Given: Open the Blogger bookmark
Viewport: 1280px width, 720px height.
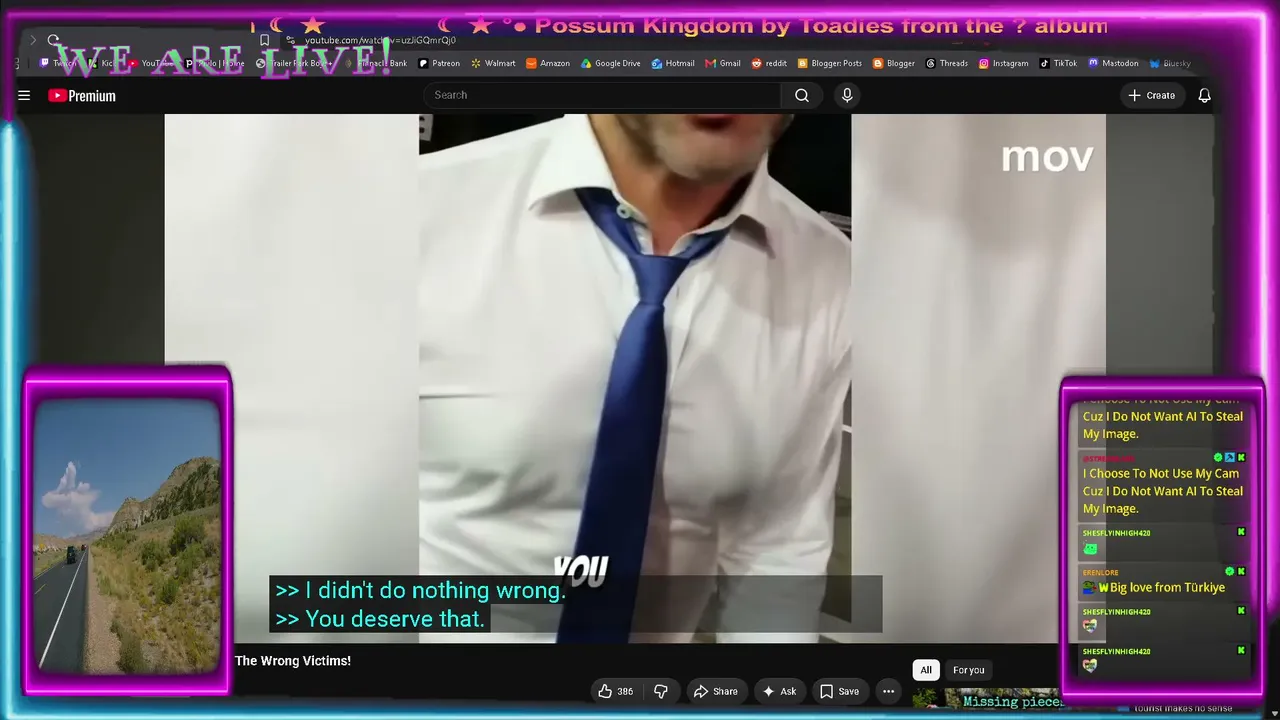Looking at the screenshot, I should pos(894,63).
